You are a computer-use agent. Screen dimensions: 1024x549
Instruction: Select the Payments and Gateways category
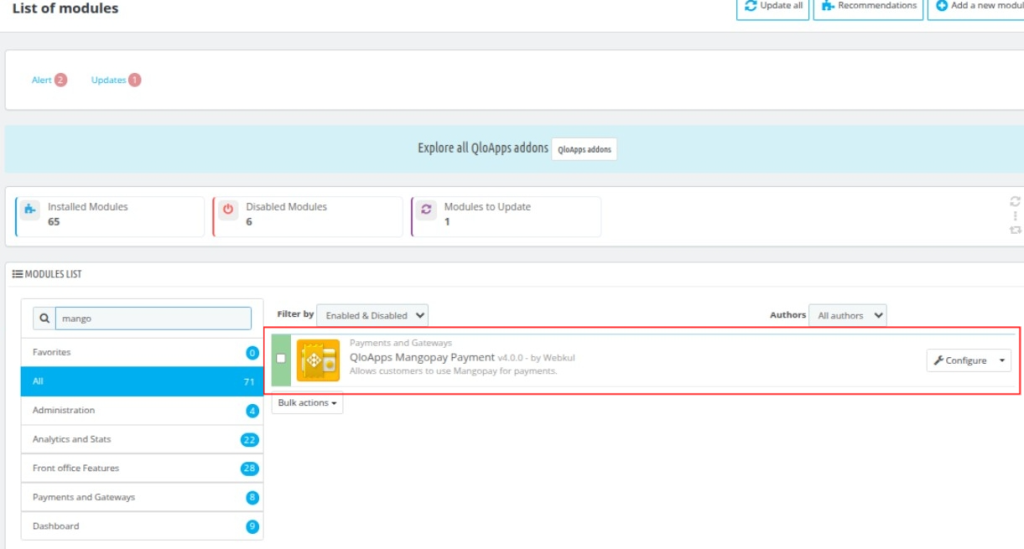coord(142,497)
